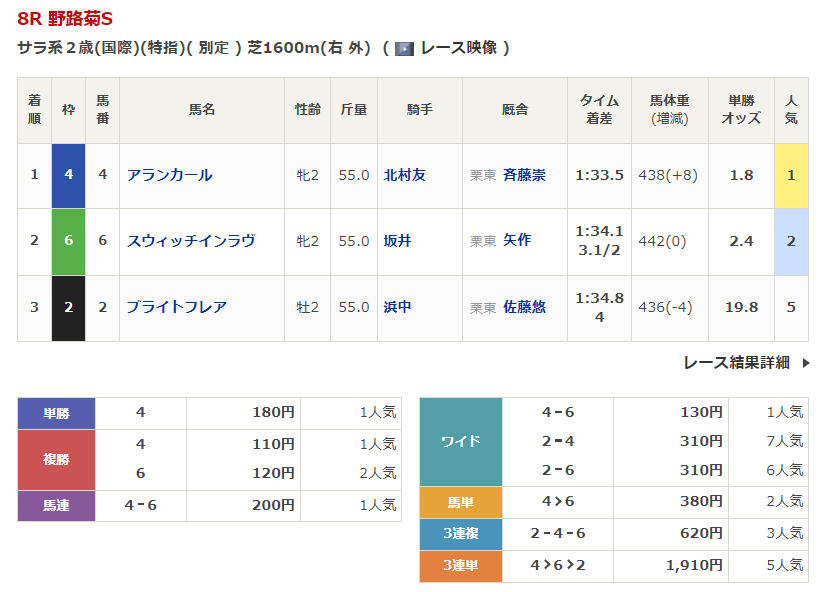Click the black frame number 2 cell
This screenshot has width=830, height=592.
[68, 307]
